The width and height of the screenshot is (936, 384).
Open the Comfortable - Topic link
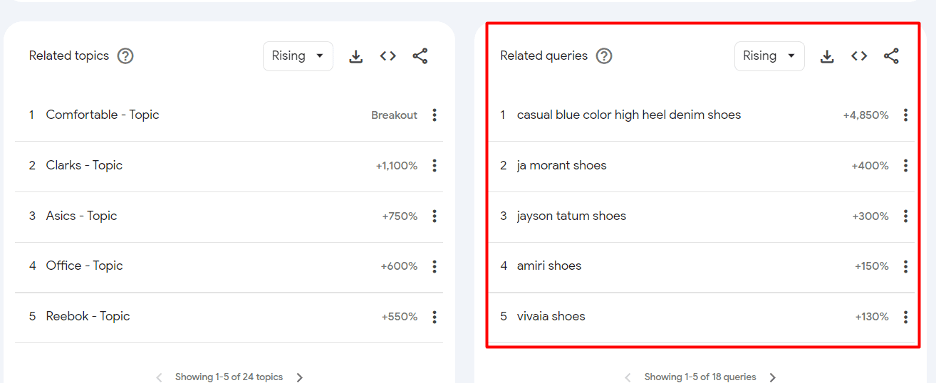[x=103, y=115]
